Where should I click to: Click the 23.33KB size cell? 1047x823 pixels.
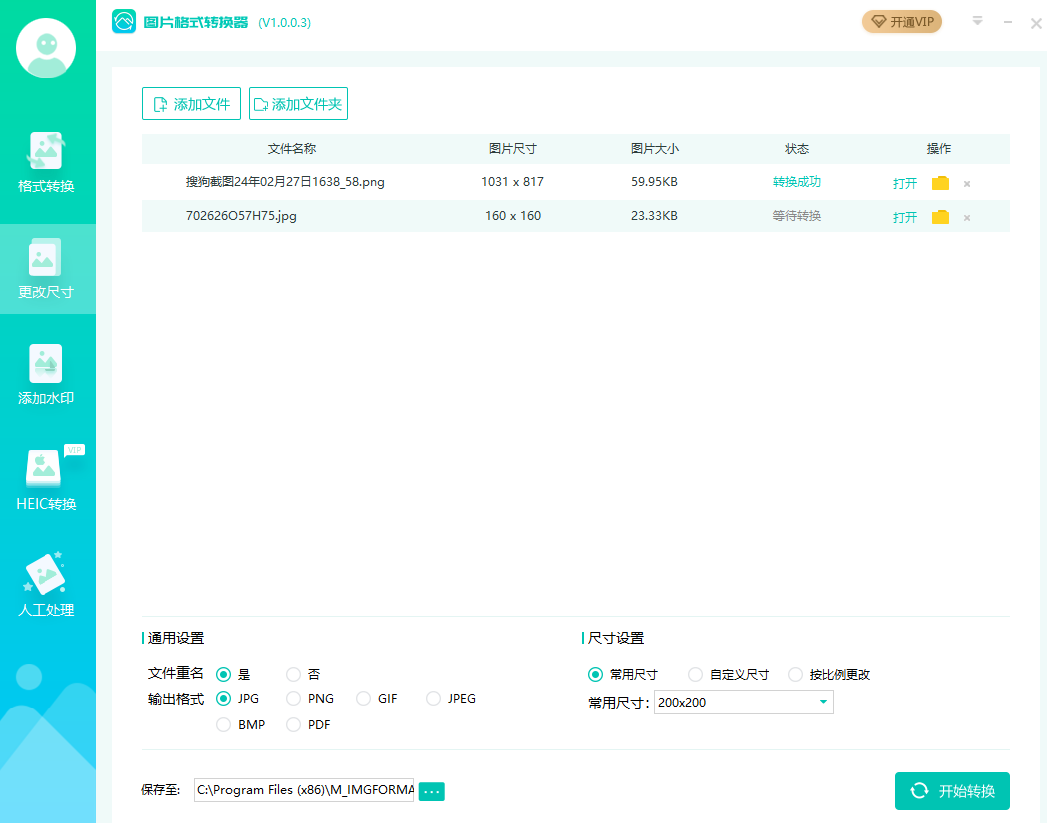(x=654, y=216)
